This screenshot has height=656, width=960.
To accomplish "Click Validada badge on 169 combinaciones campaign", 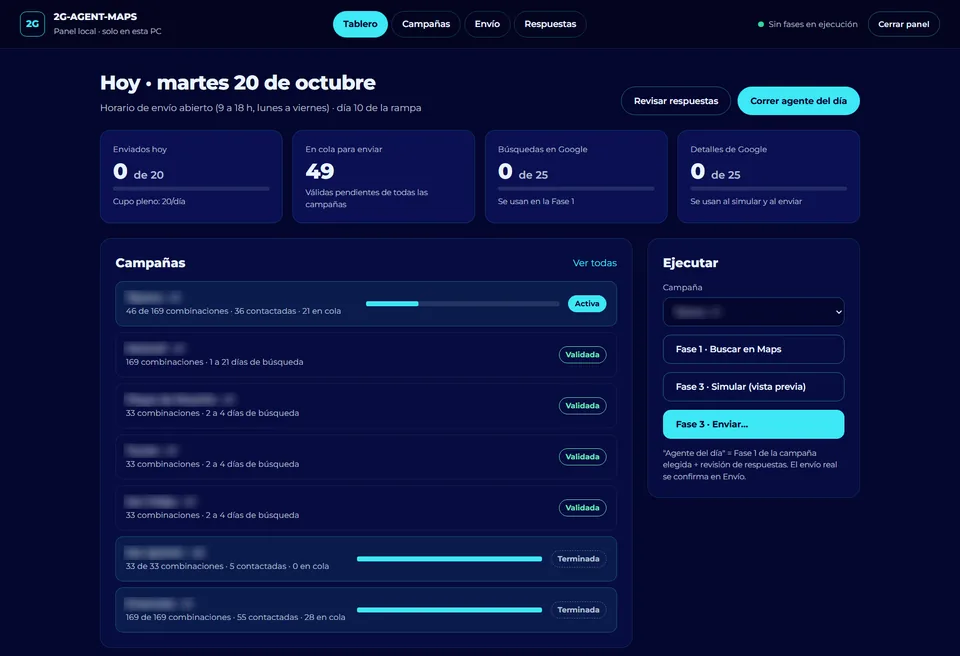I will coord(582,355).
